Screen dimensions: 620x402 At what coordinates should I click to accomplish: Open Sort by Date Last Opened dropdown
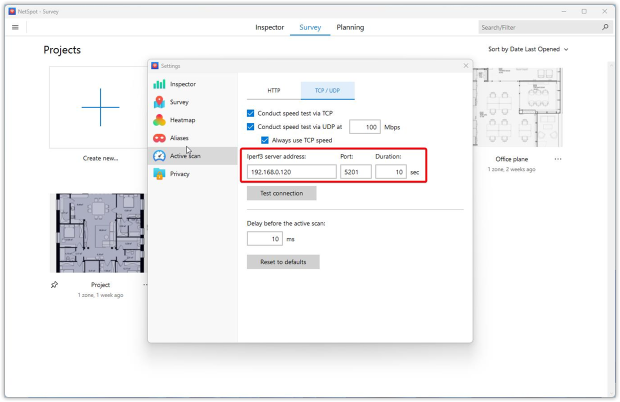pos(528,49)
